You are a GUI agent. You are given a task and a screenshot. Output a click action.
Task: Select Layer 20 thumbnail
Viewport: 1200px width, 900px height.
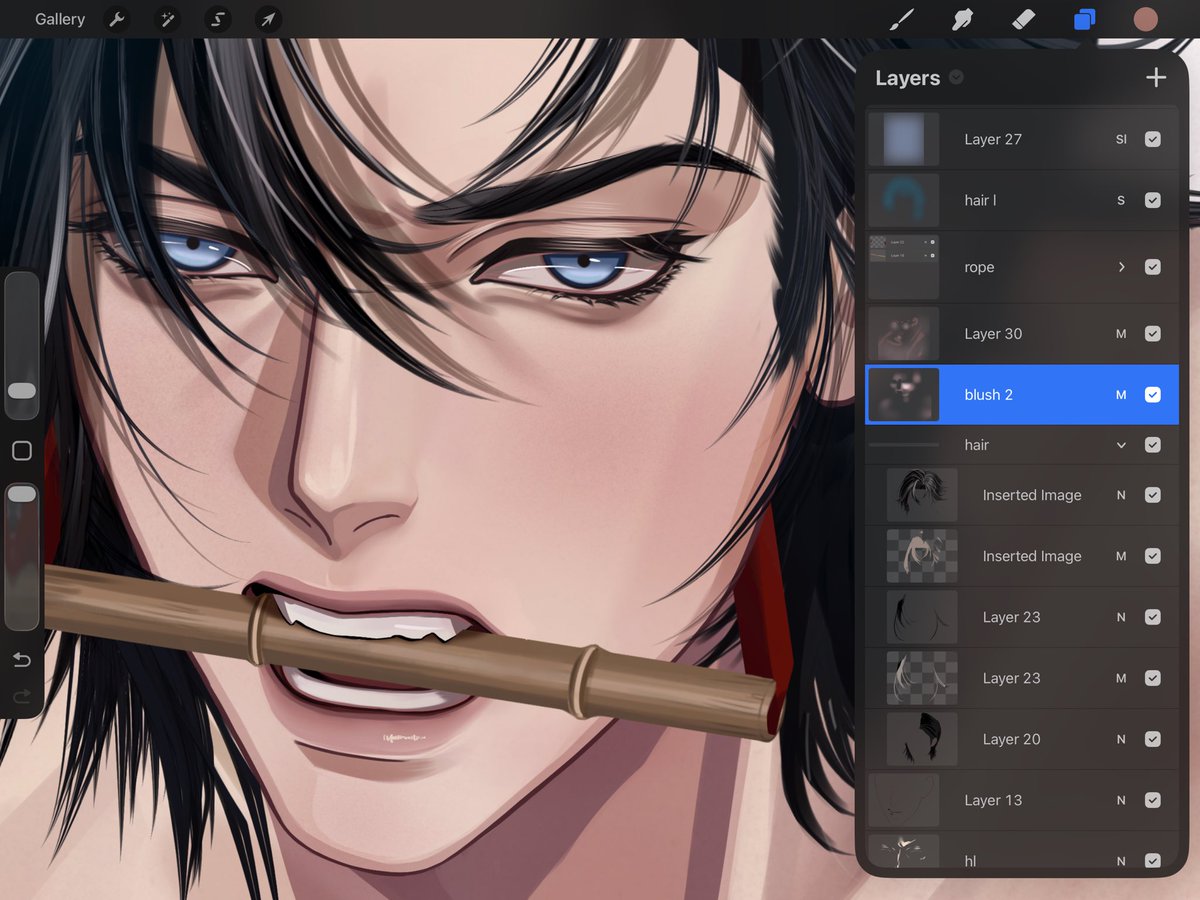coord(922,739)
